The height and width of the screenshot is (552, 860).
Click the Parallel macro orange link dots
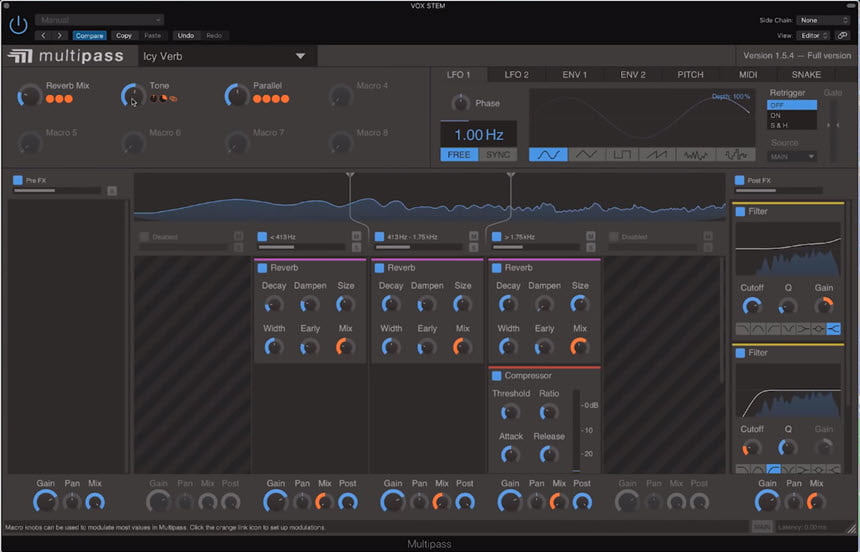point(271,99)
